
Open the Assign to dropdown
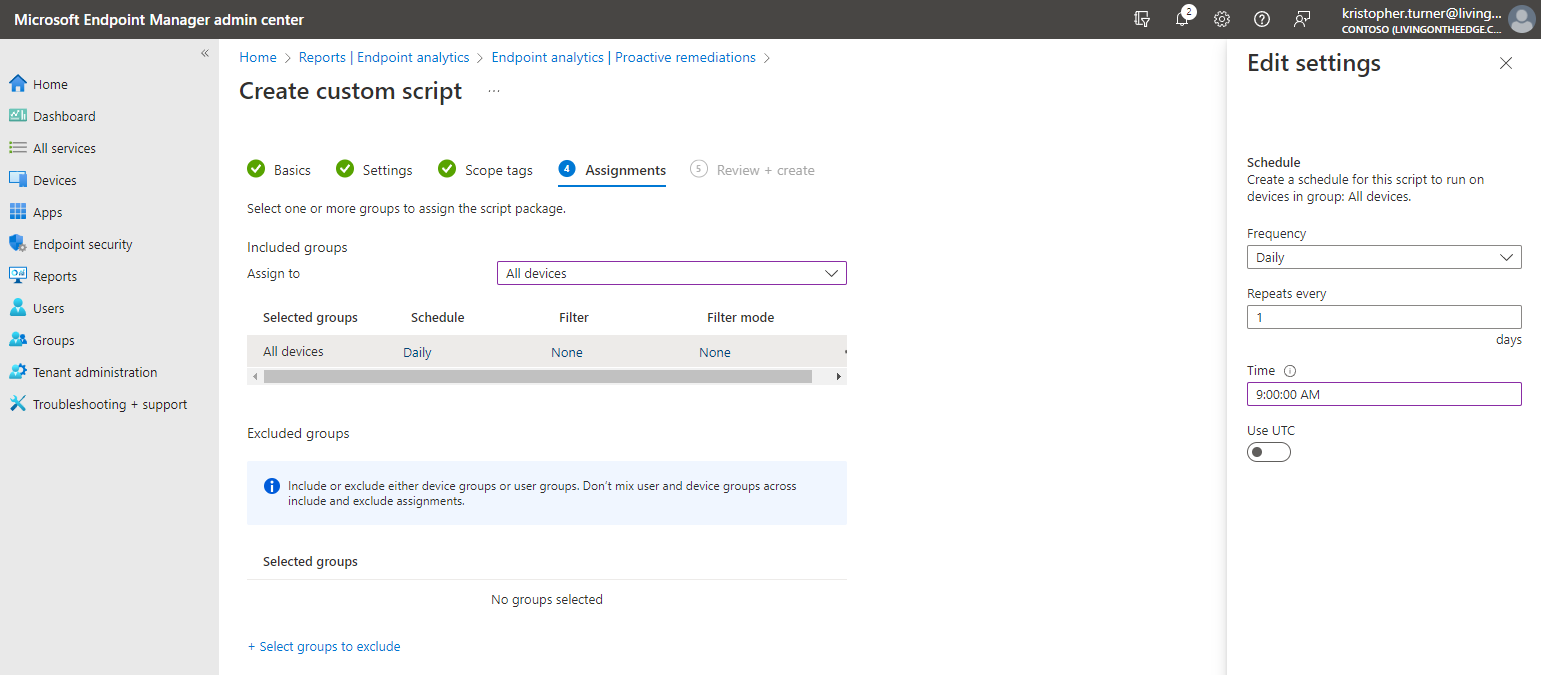point(671,273)
